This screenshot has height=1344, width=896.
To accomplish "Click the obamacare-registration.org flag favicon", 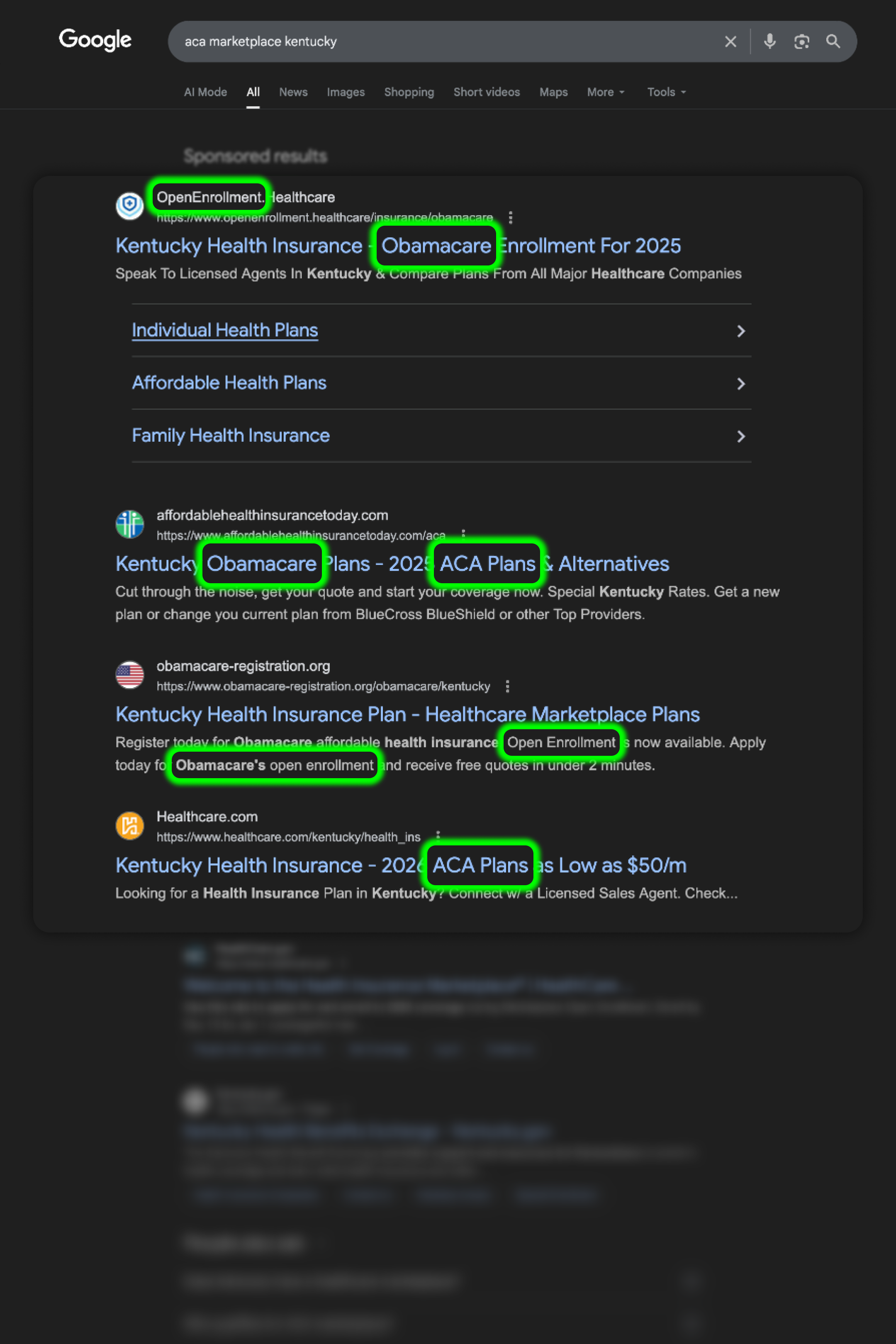I will coord(130,675).
